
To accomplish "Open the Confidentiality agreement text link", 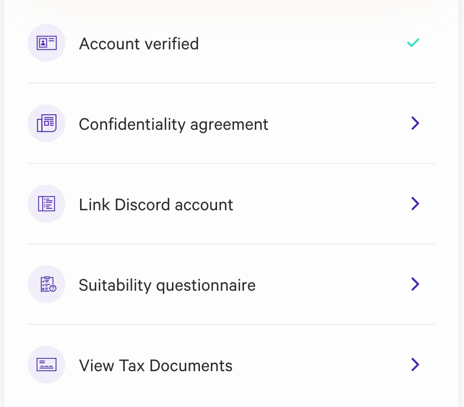I will point(173,125).
